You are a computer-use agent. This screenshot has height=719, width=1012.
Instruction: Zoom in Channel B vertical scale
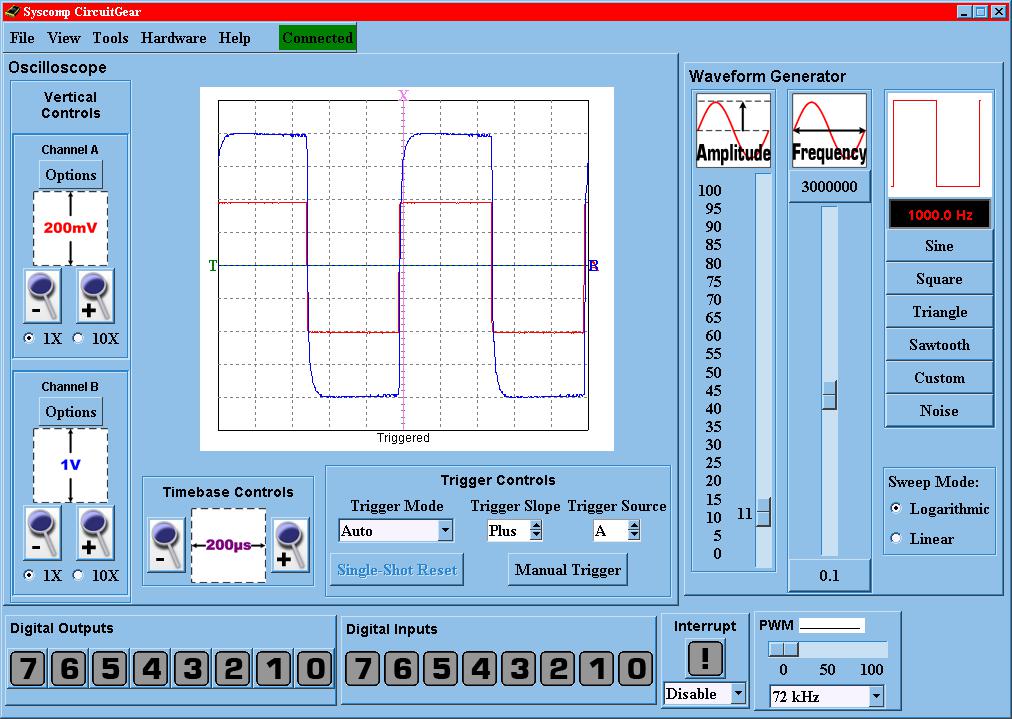click(x=95, y=533)
